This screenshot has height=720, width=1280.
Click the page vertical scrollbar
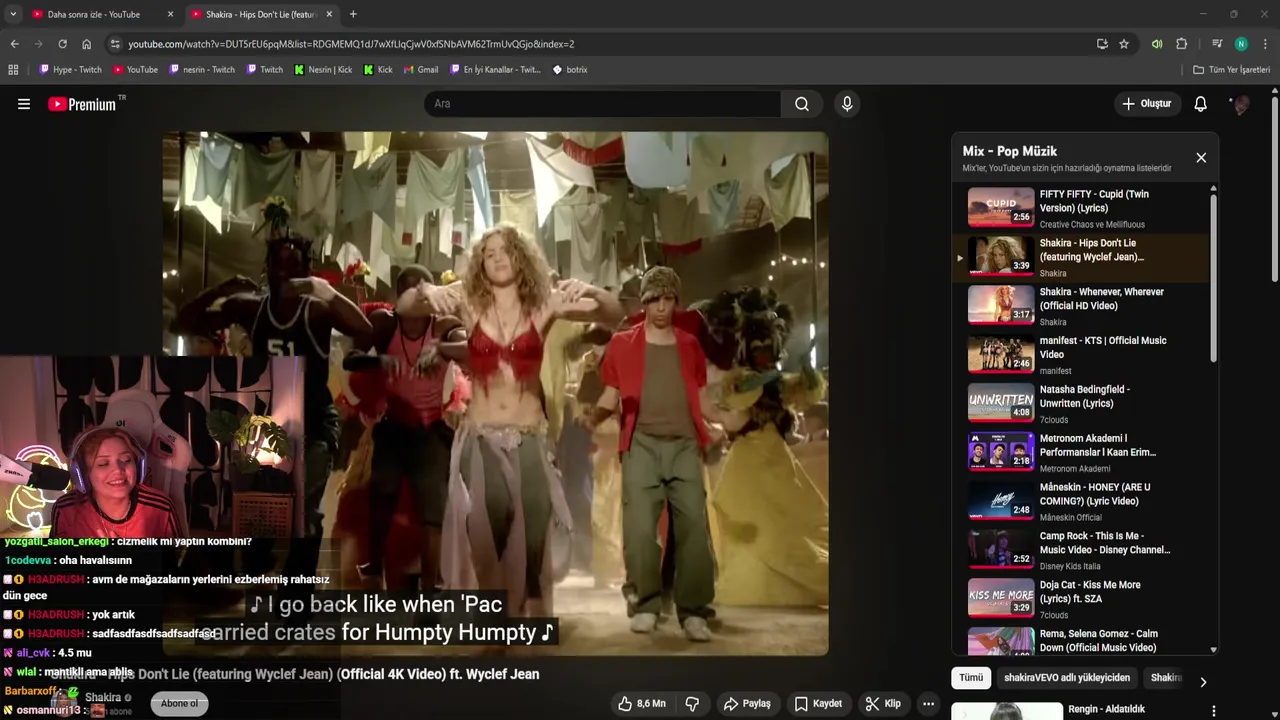pyautogui.click(x=1275, y=190)
